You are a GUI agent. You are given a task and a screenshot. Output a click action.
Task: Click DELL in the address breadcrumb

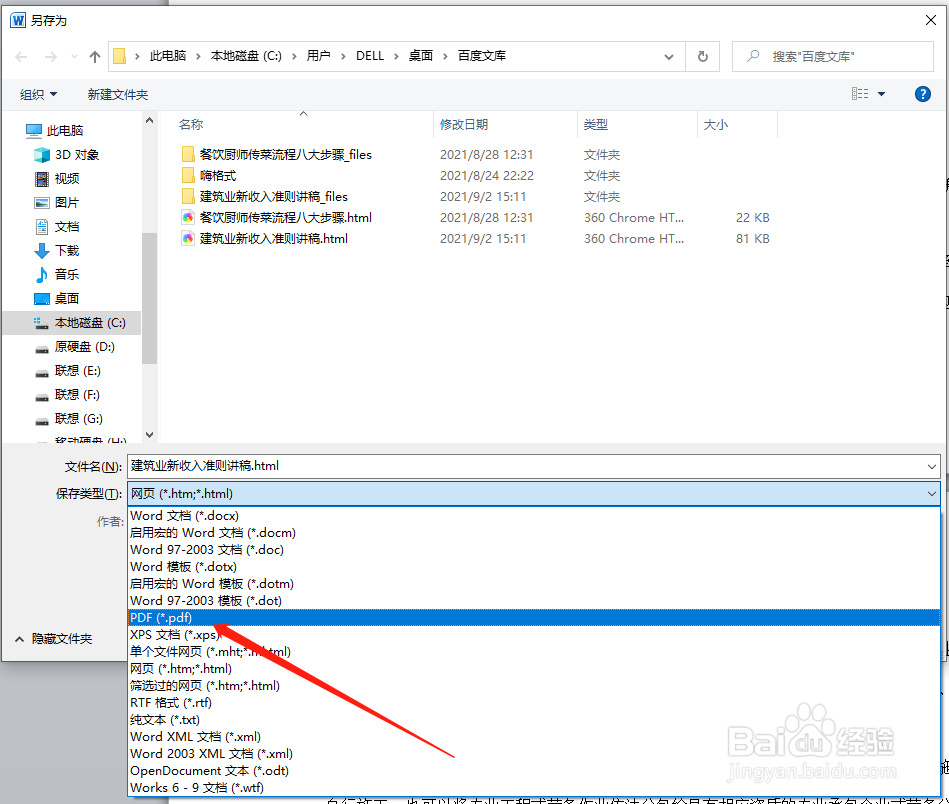click(x=370, y=56)
